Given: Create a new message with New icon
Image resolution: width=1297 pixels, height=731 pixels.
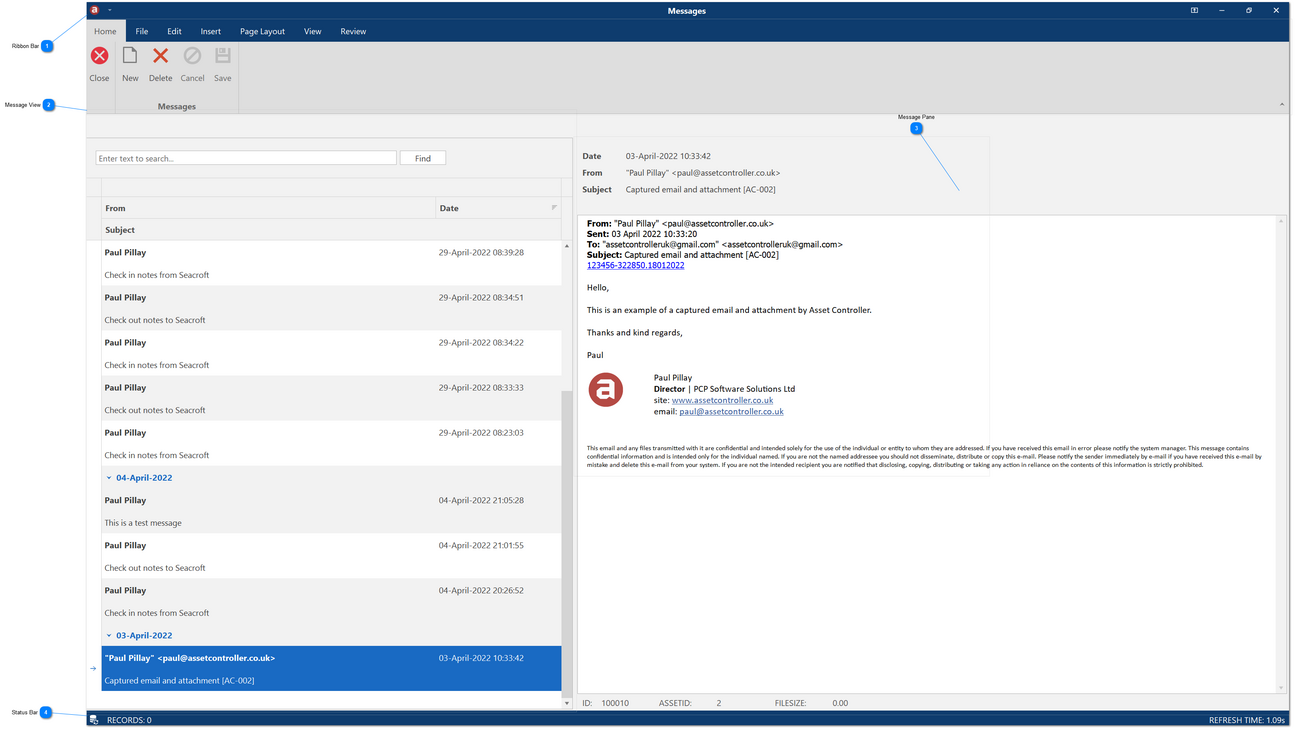Looking at the screenshot, I should [130, 56].
